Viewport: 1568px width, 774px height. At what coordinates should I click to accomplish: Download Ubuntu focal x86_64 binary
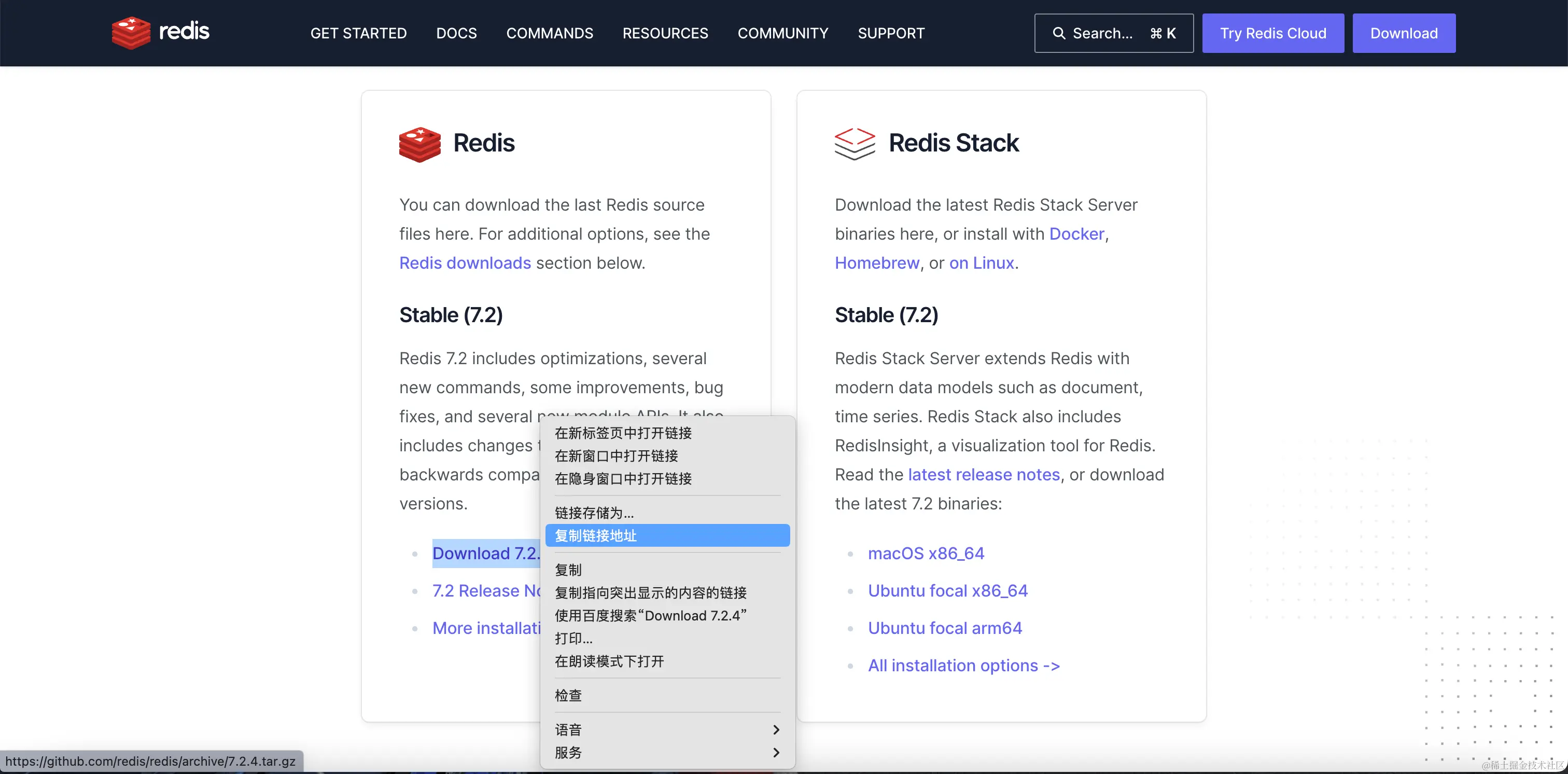948,591
